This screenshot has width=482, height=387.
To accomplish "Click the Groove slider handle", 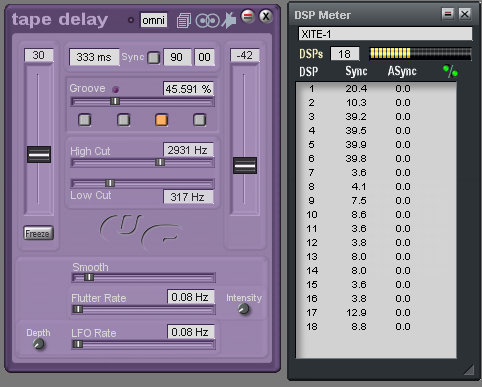I will [x=115, y=101].
